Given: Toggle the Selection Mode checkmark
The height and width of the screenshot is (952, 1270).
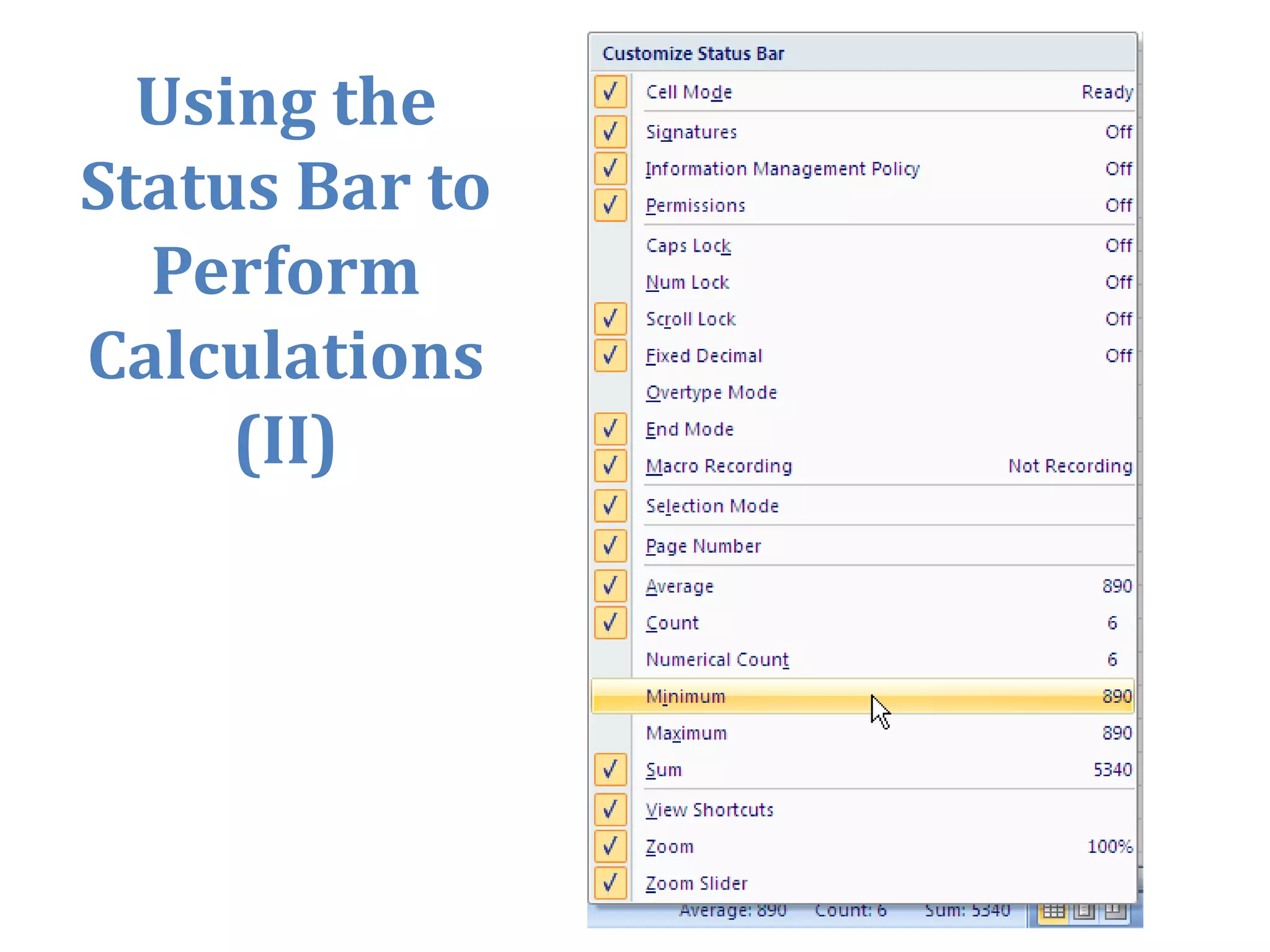Looking at the screenshot, I should point(610,506).
